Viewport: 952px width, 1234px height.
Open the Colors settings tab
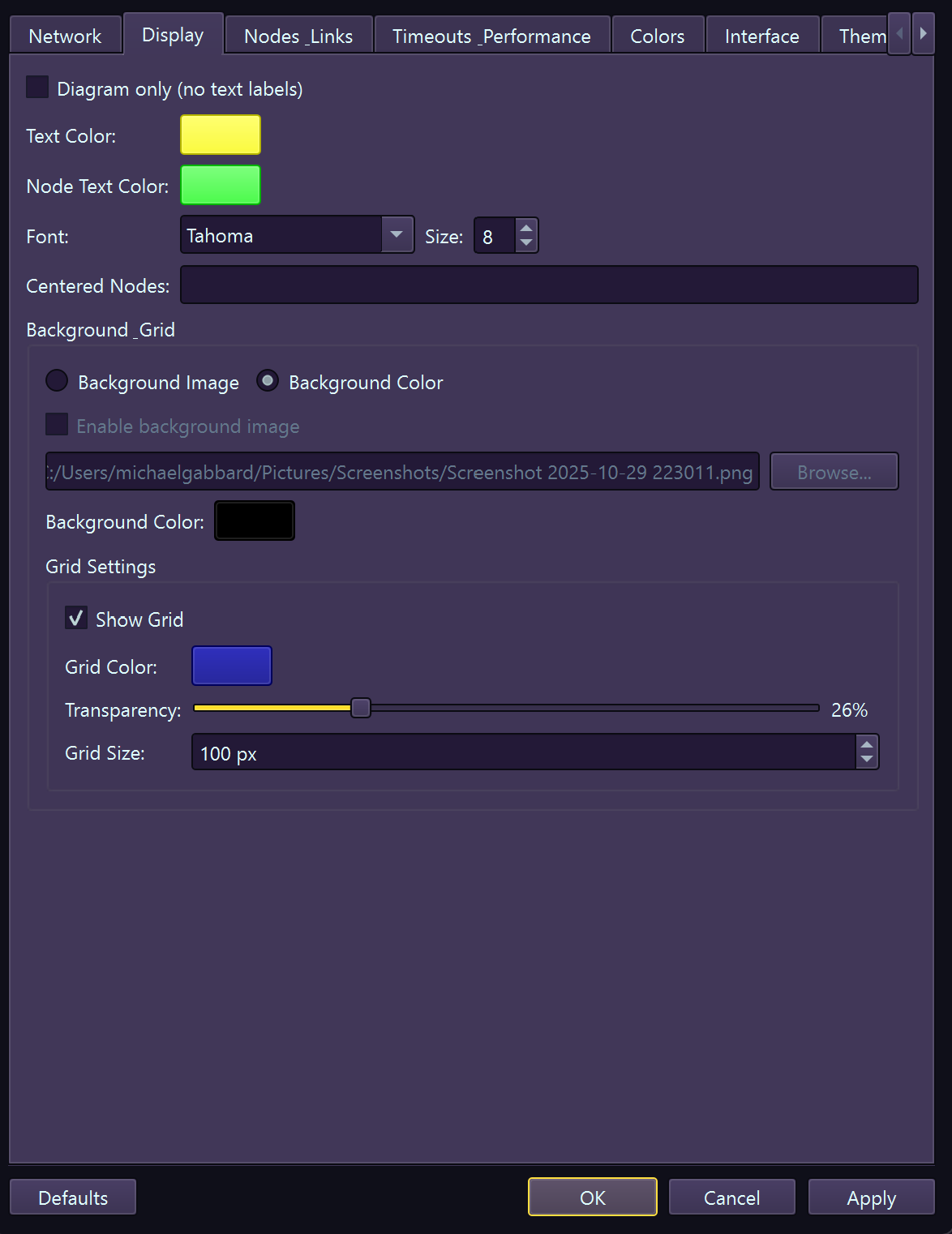tap(657, 35)
